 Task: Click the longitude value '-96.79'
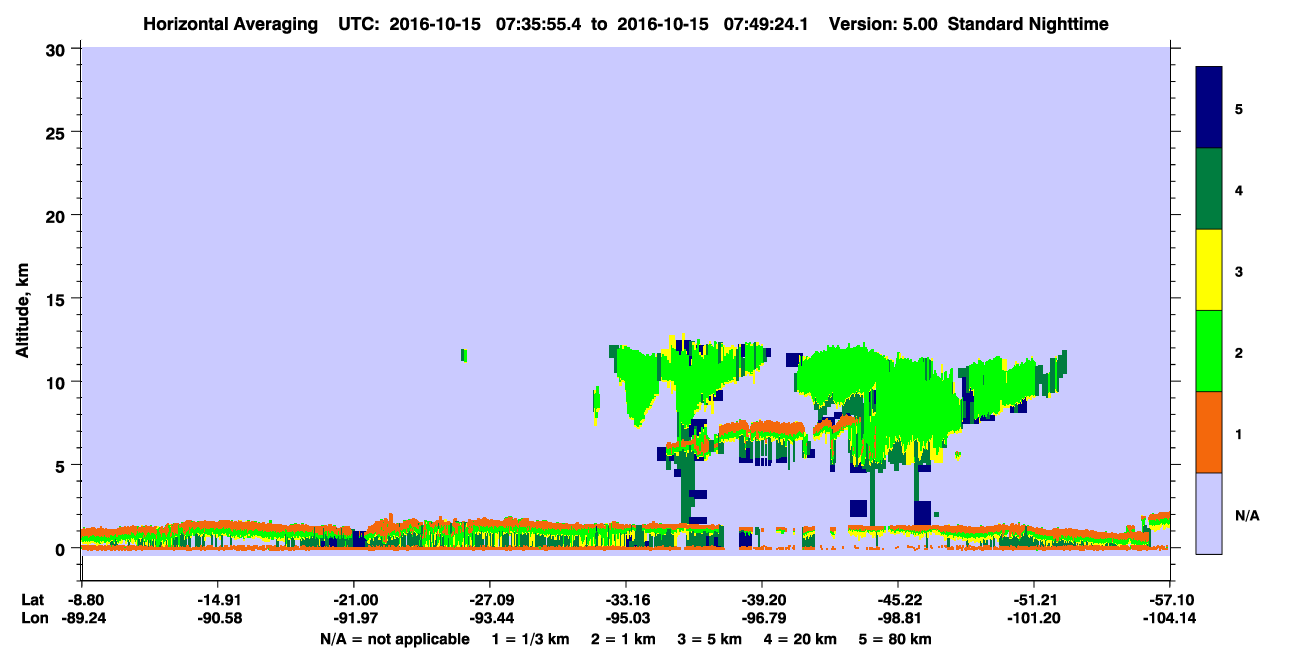click(762, 618)
